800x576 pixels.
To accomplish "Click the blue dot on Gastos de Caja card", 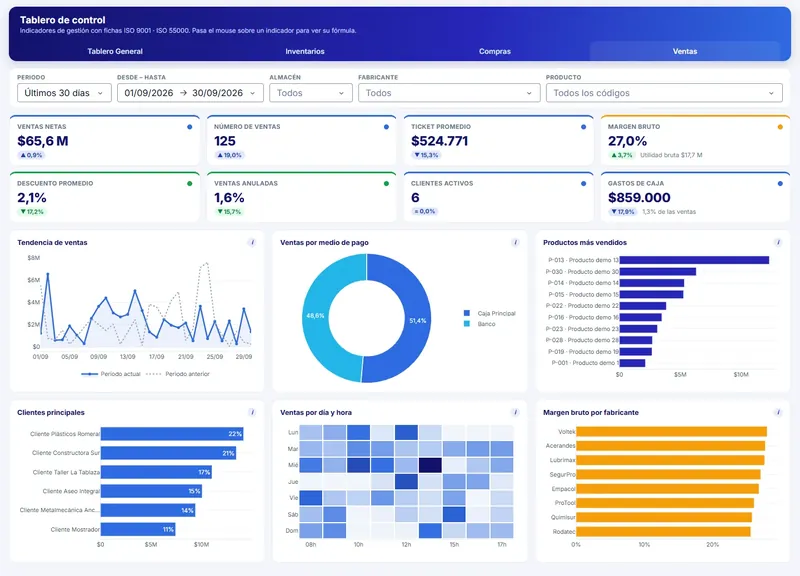I will (780, 184).
